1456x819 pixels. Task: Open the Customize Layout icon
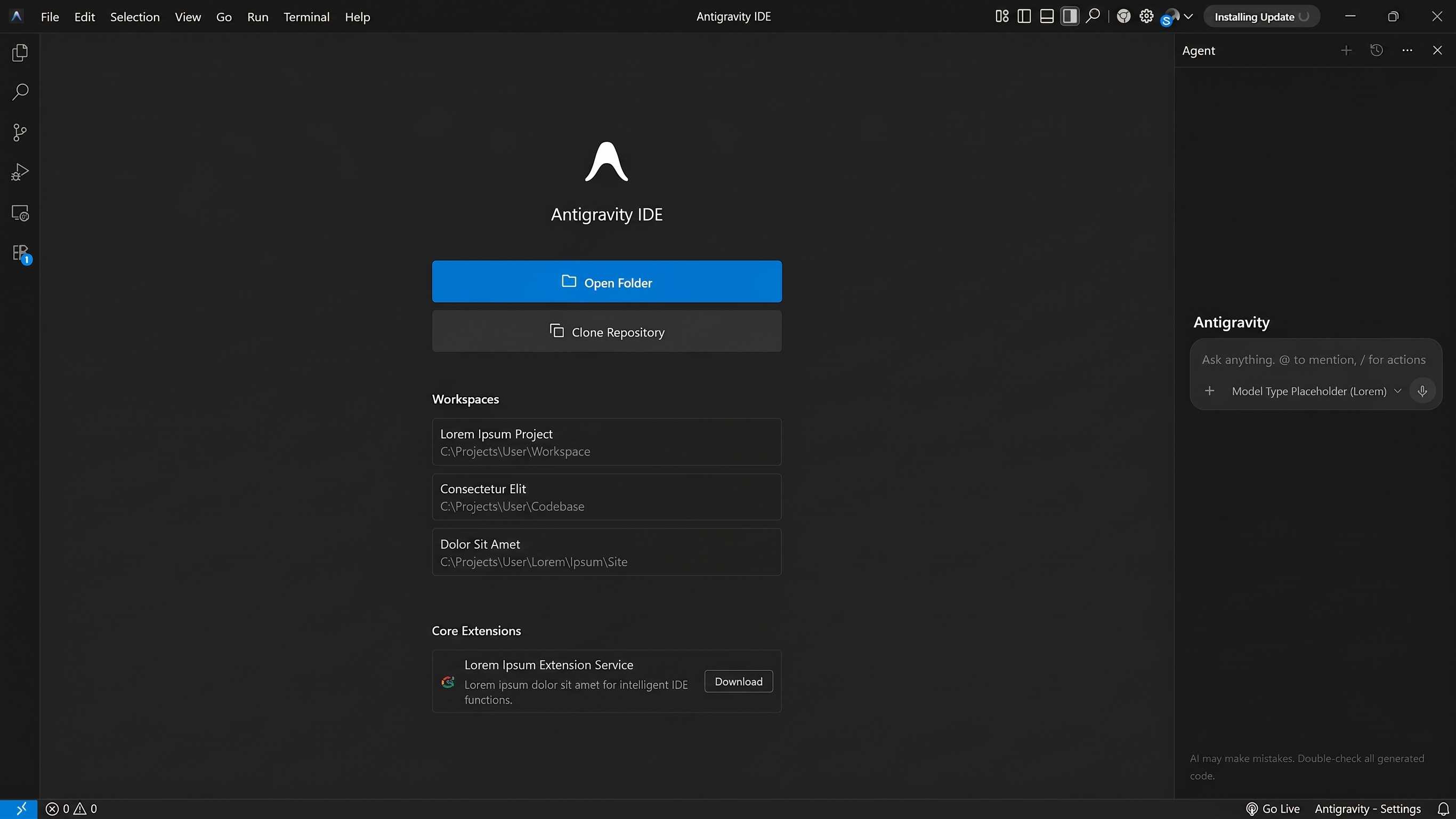click(1001, 17)
